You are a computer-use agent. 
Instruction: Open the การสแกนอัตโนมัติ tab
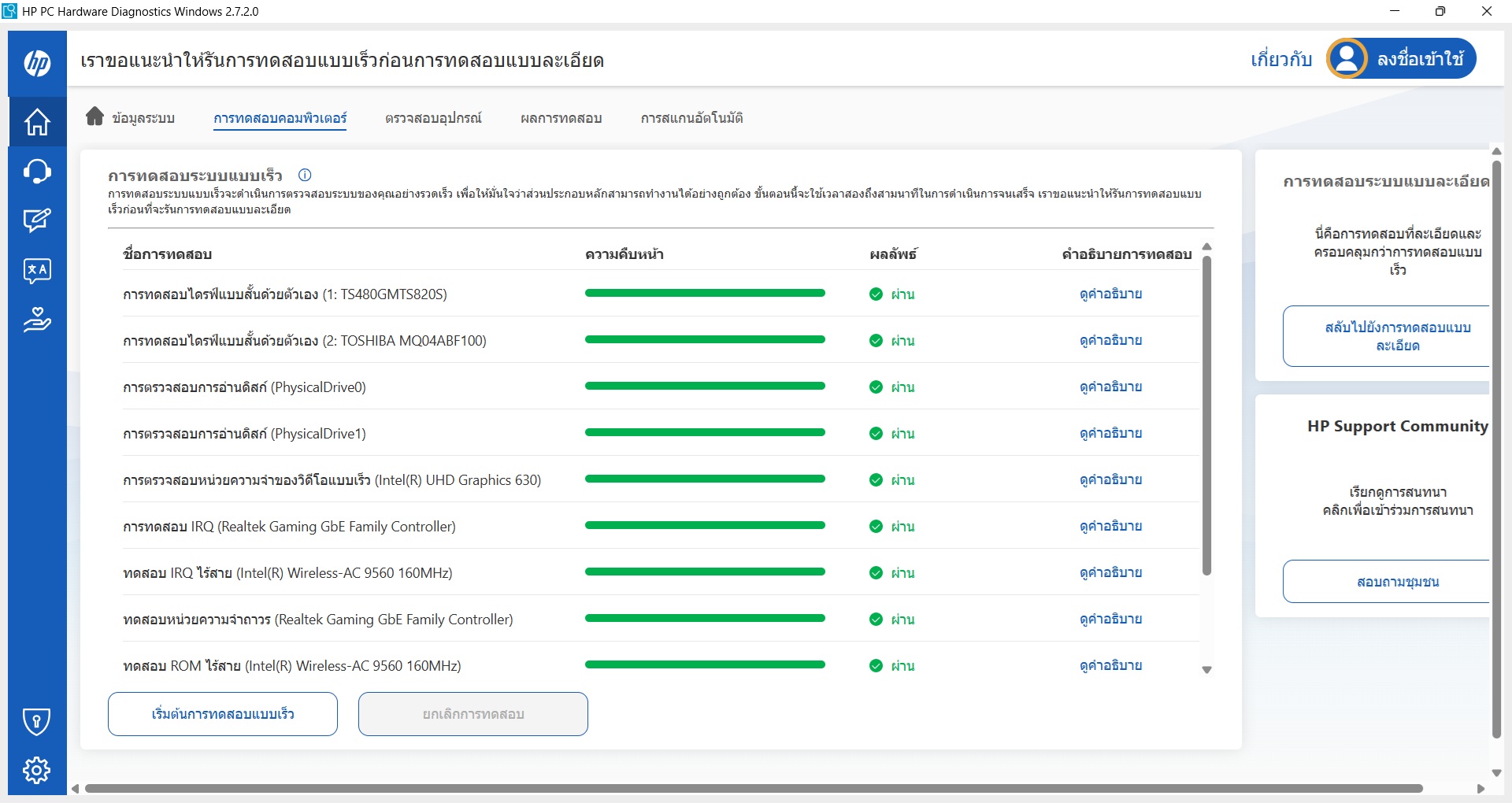tap(691, 118)
